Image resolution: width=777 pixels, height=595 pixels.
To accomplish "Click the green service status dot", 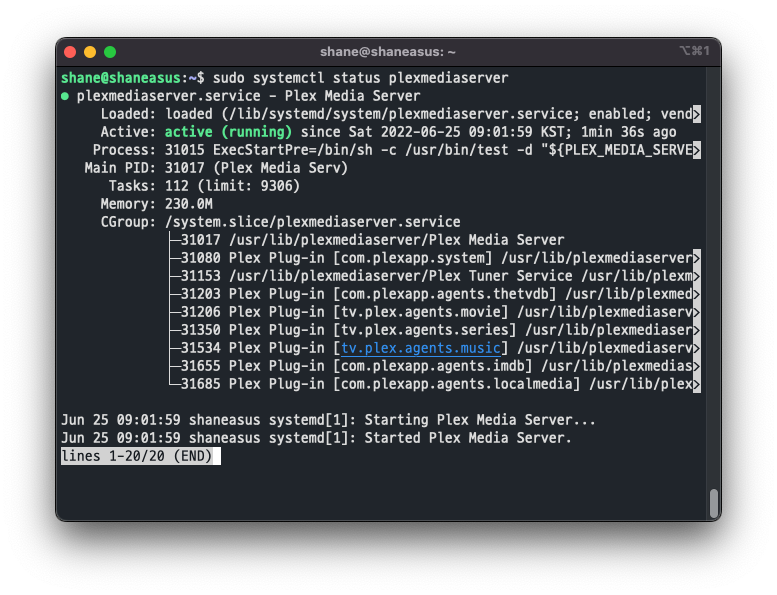I will [65, 96].
